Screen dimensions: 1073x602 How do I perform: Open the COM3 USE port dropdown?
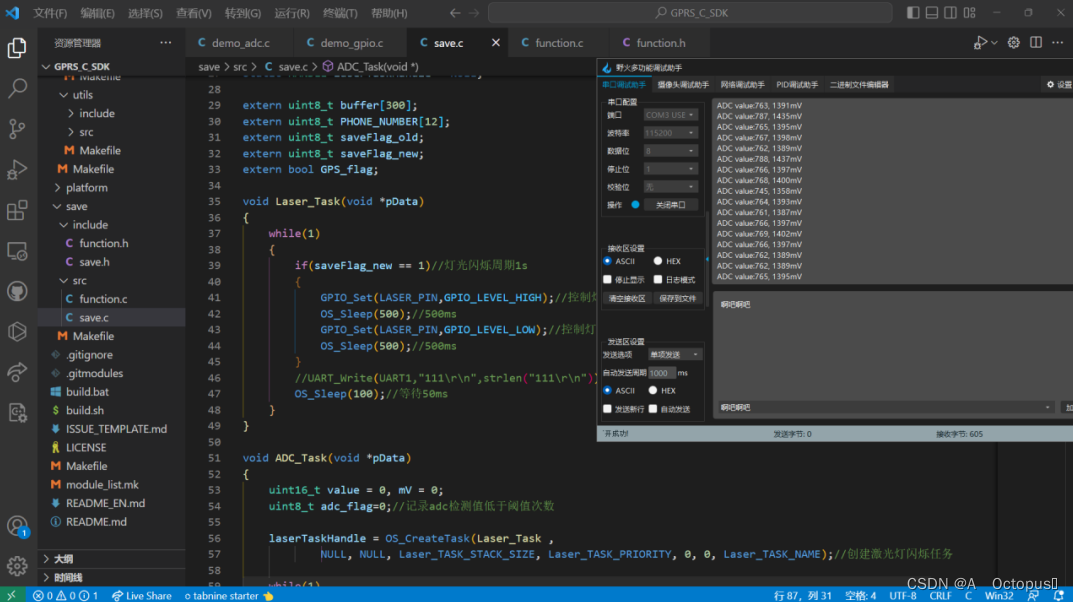(669, 115)
